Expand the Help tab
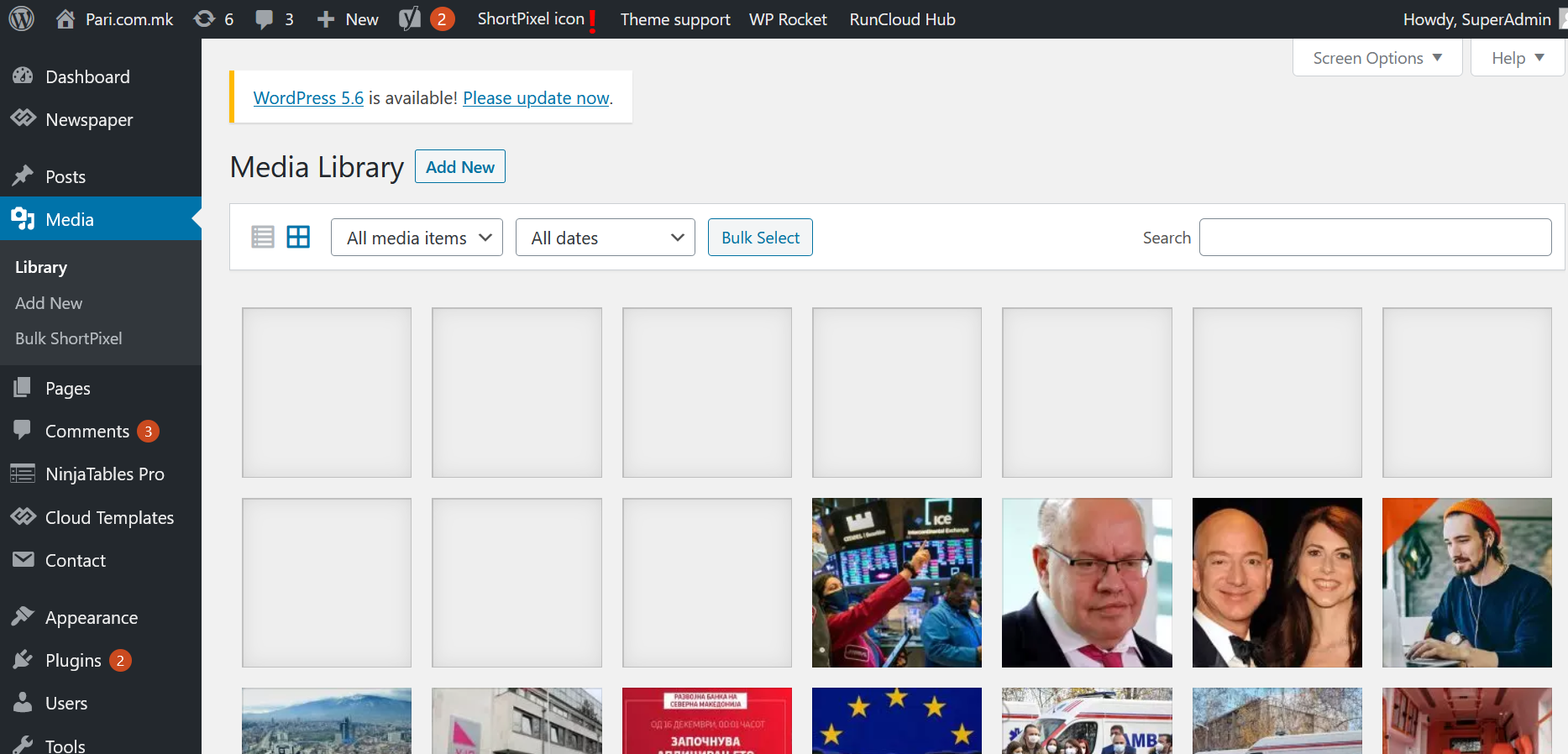The width and height of the screenshot is (1568, 754). (1517, 58)
